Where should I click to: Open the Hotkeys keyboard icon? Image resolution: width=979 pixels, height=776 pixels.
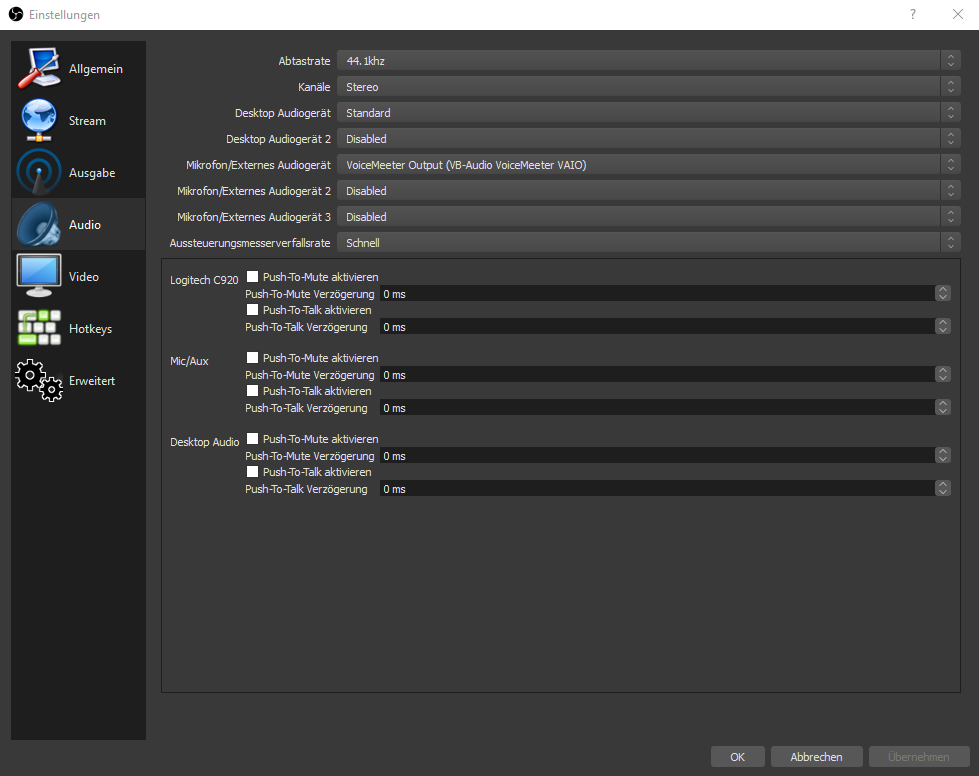point(39,328)
